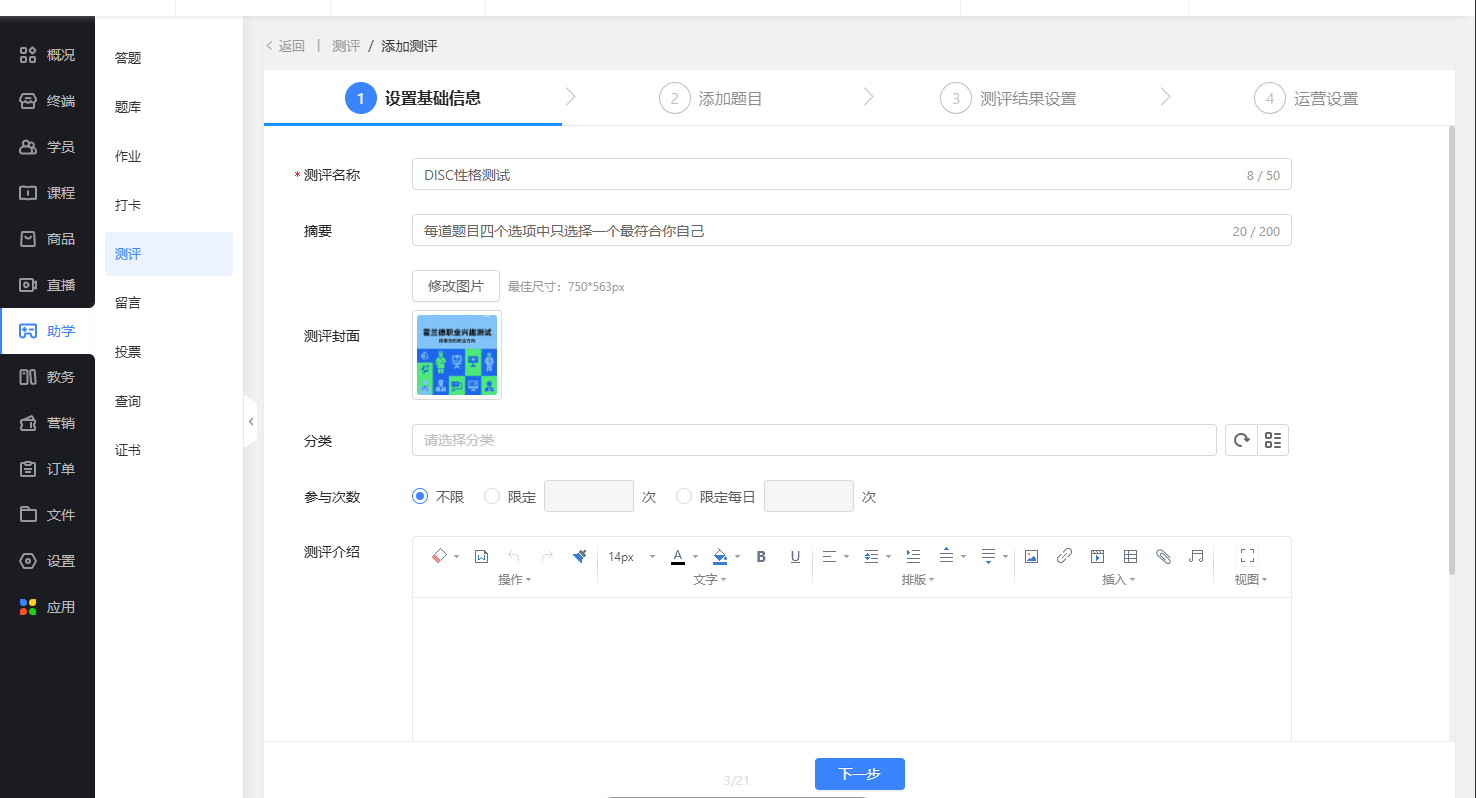This screenshot has height=798, width=1476.
Task: Collapse the secondary sidebar panel
Action: [250, 422]
